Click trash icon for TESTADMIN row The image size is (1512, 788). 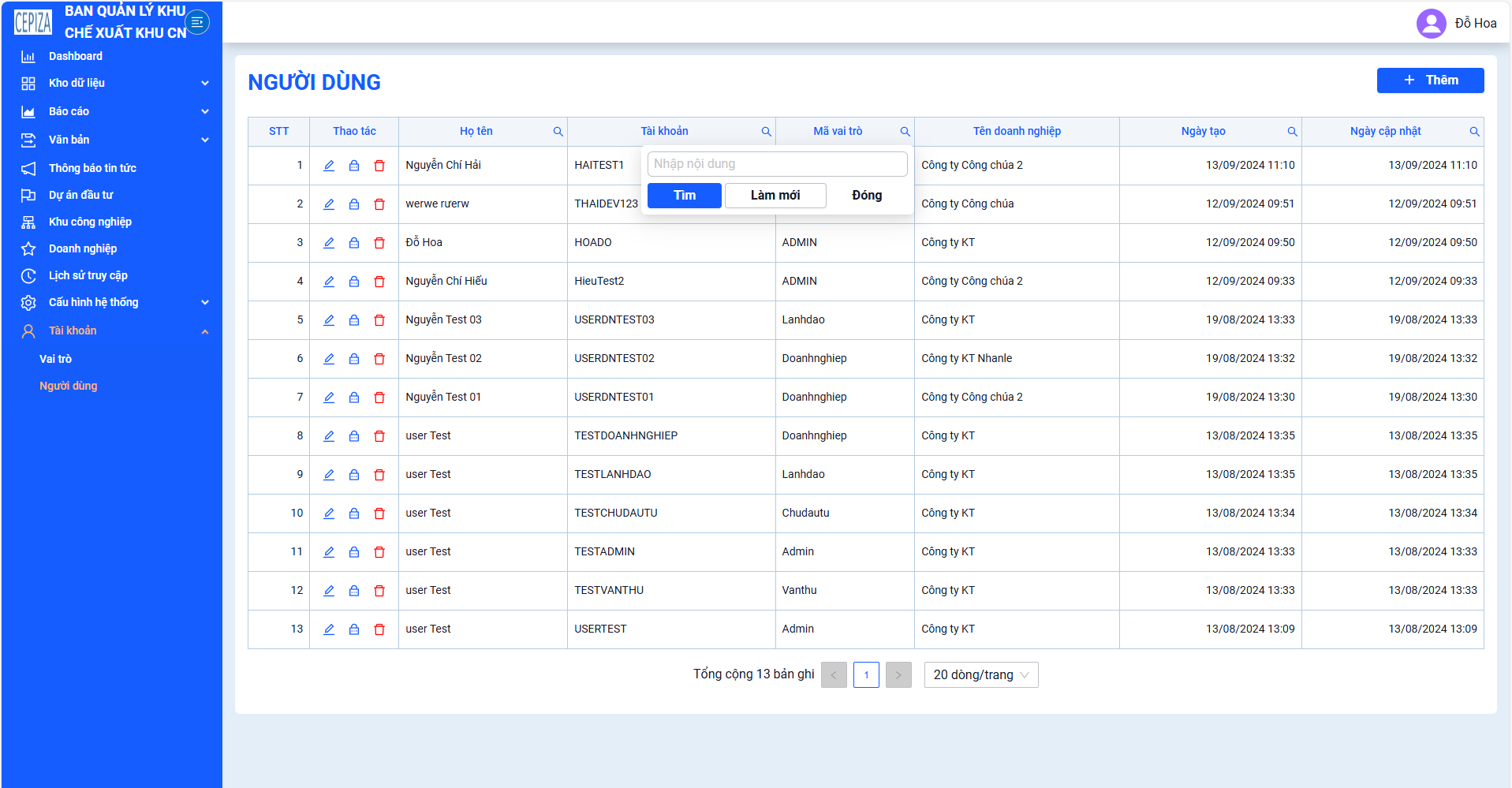[x=379, y=552]
